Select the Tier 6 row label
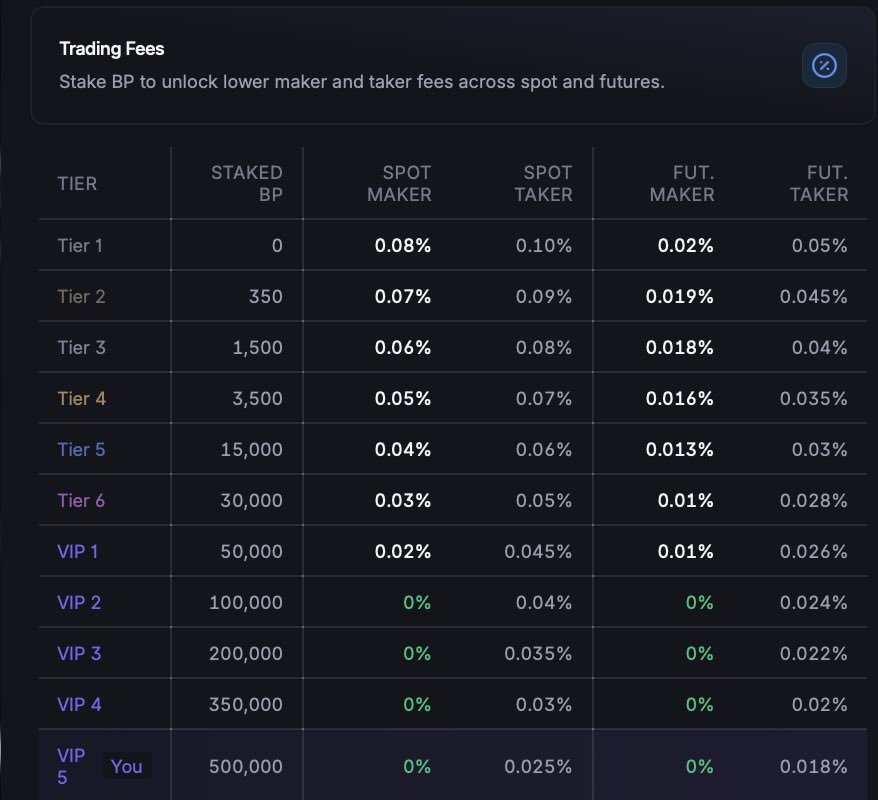Viewport: 878px width, 800px height. pyautogui.click(x=81, y=500)
